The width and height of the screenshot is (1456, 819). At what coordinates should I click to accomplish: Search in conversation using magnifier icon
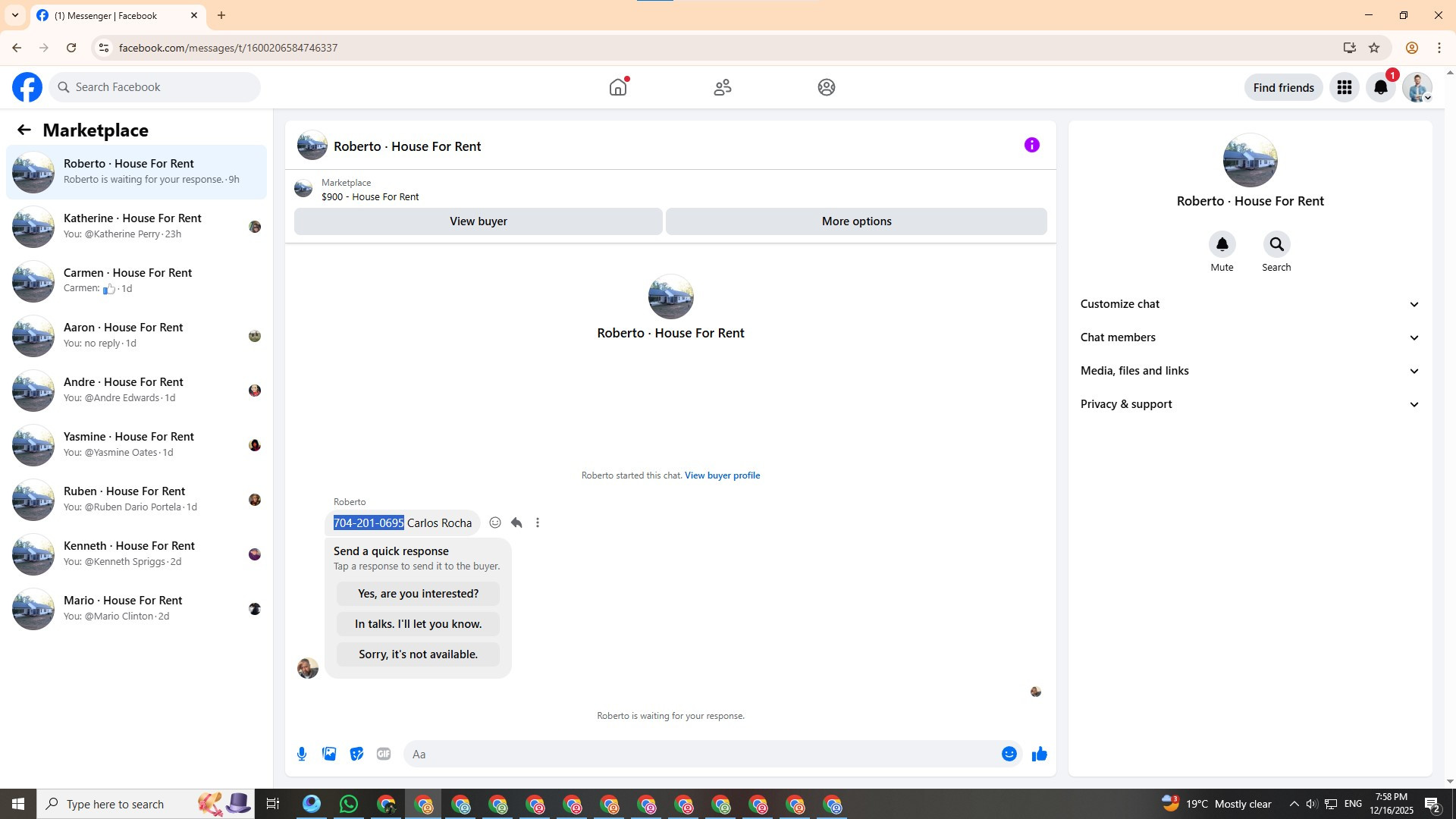(1276, 244)
